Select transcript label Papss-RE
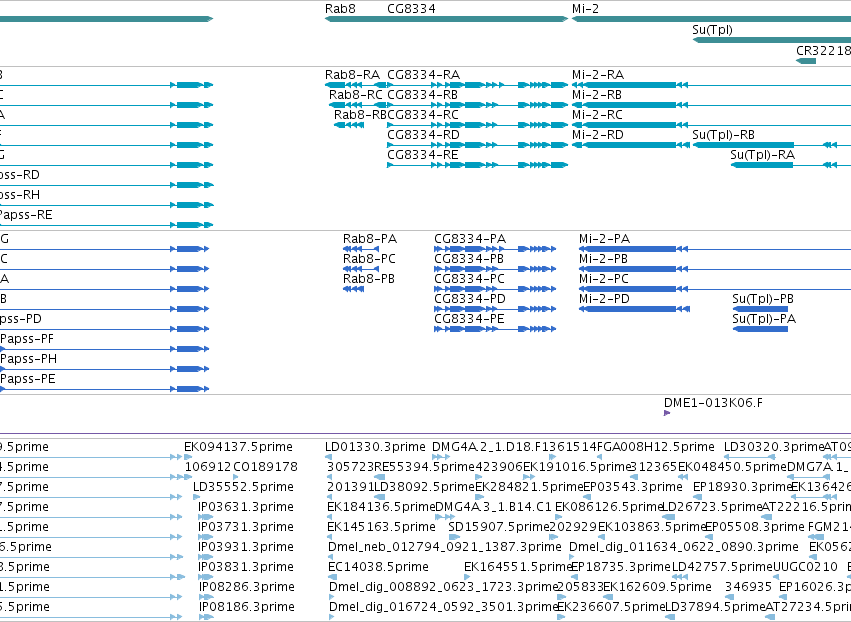Viewport: 851px width, 622px height. click(26, 215)
